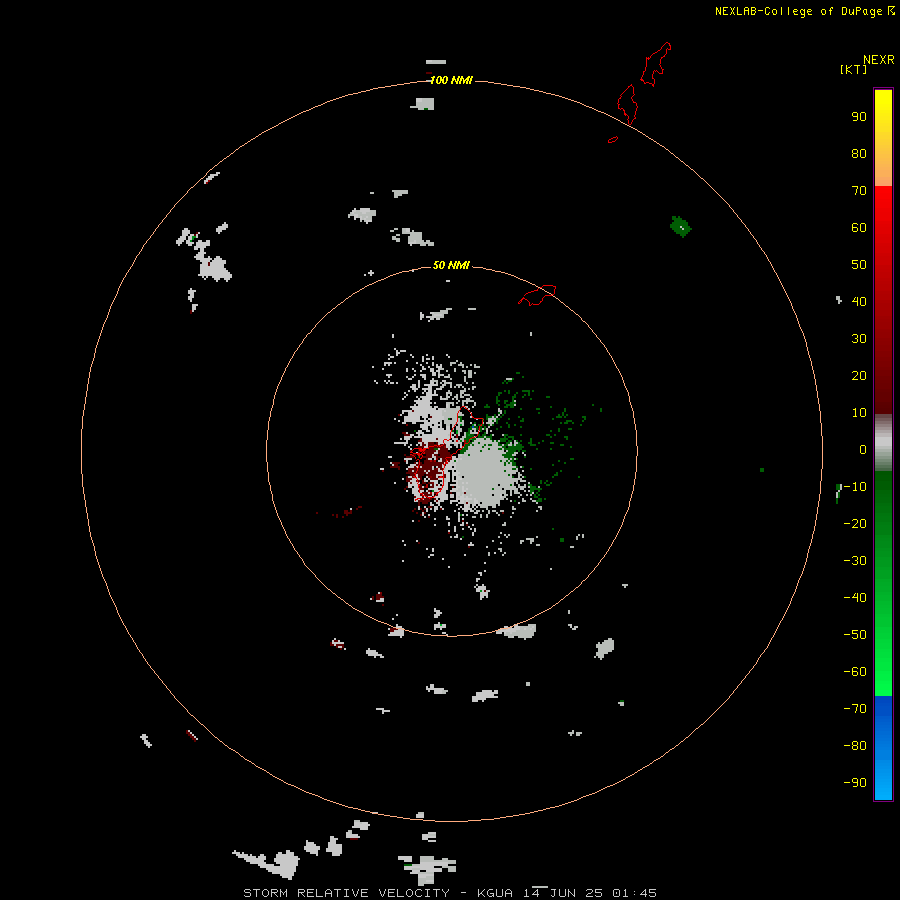Image resolution: width=900 pixels, height=900 pixels.
Task: Click the 14 JUN 25 date in caption
Action: (x=562, y=893)
